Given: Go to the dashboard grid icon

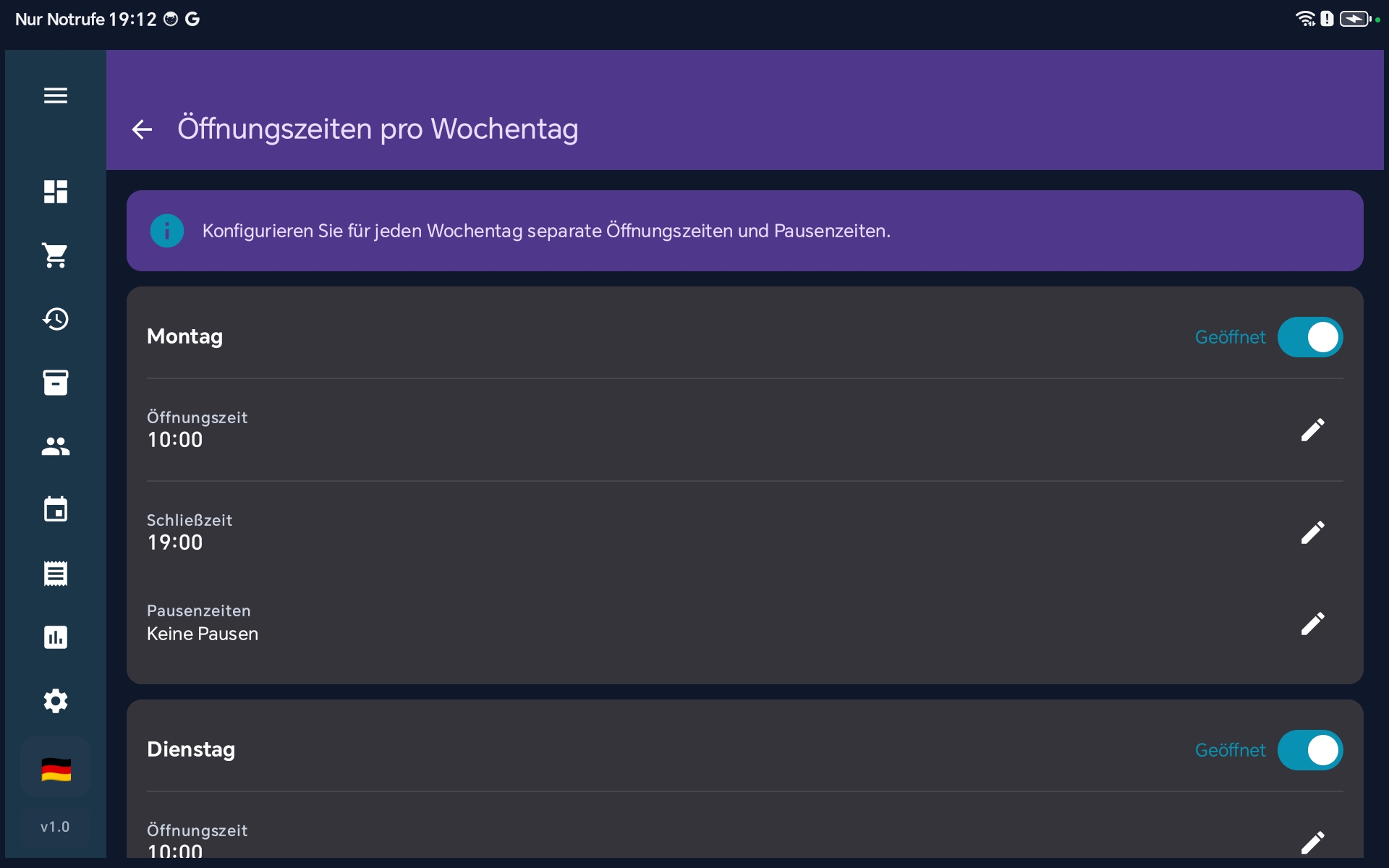Looking at the screenshot, I should (56, 192).
